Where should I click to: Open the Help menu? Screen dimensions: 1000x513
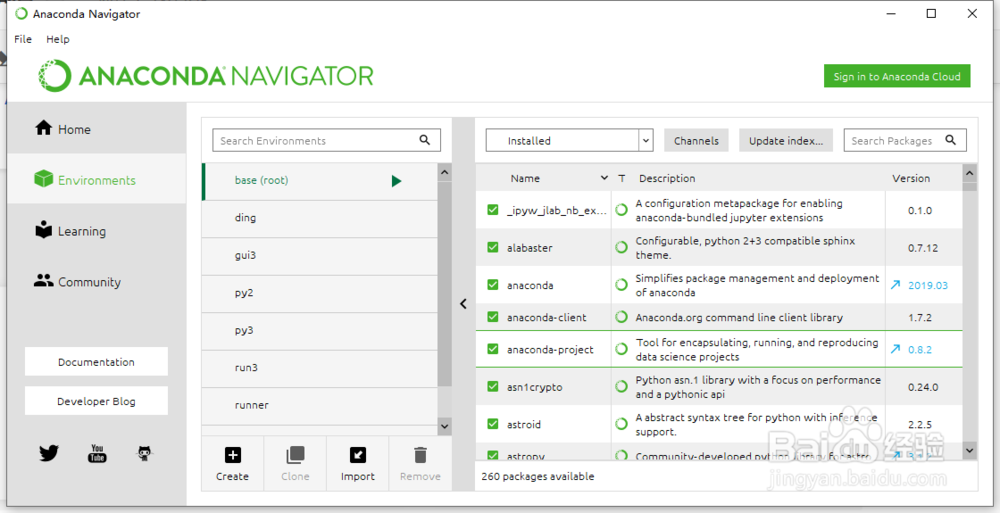(57, 39)
